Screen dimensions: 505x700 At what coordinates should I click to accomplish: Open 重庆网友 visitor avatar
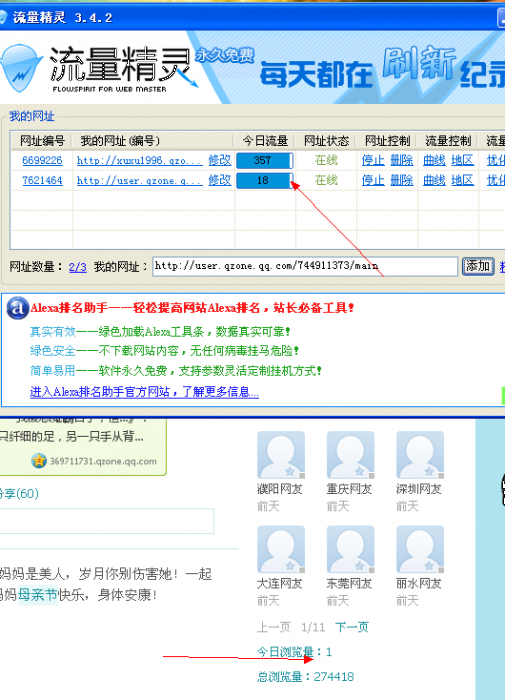(351, 455)
